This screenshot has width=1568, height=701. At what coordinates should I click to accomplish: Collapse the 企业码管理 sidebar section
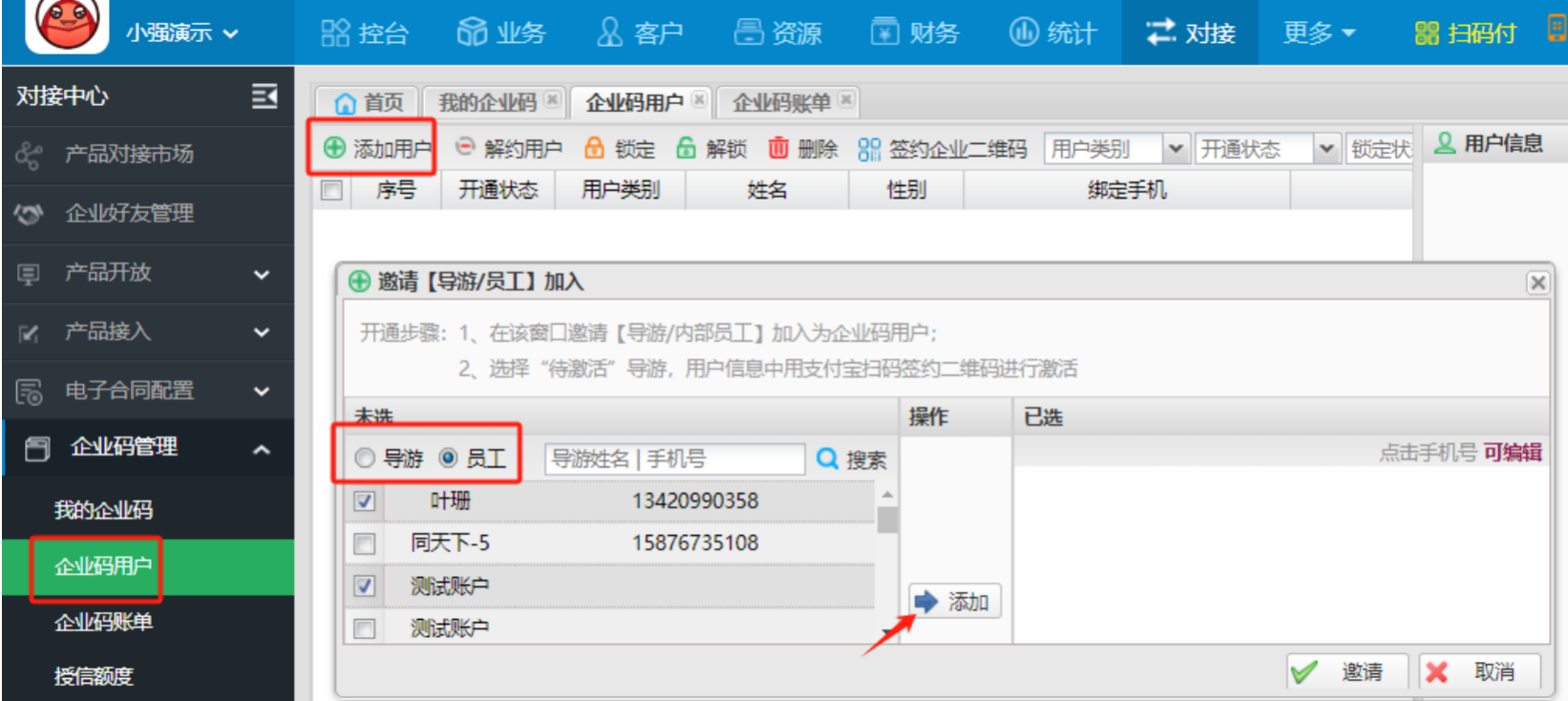(148, 447)
